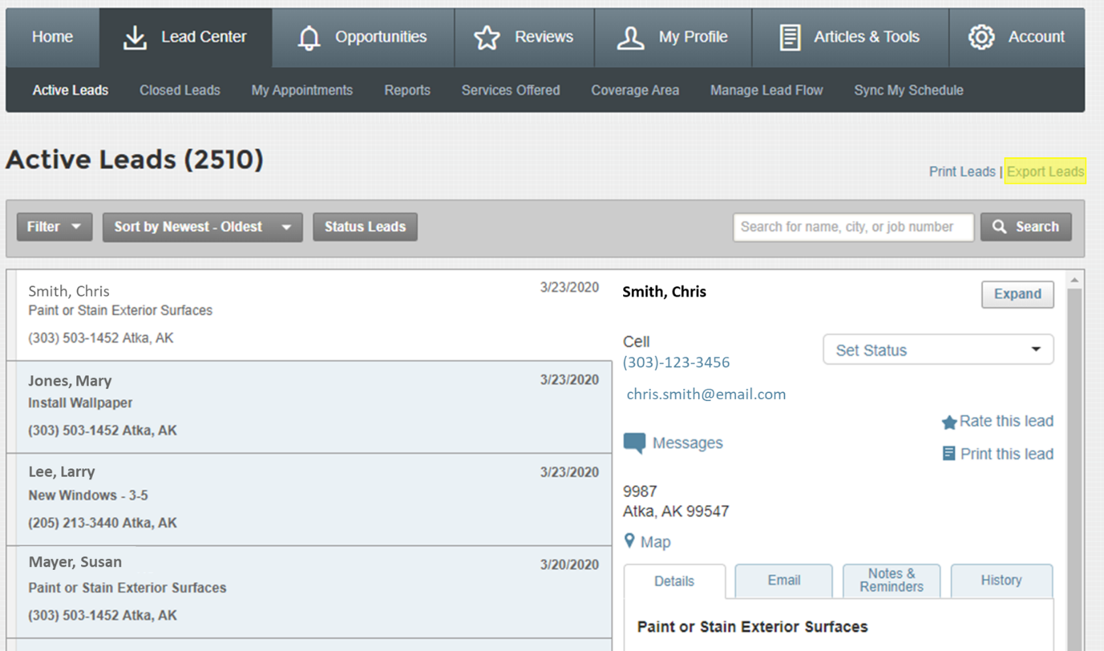This screenshot has width=1104, height=651.
Task: Click the Opportunities bell icon
Action: pos(308,38)
